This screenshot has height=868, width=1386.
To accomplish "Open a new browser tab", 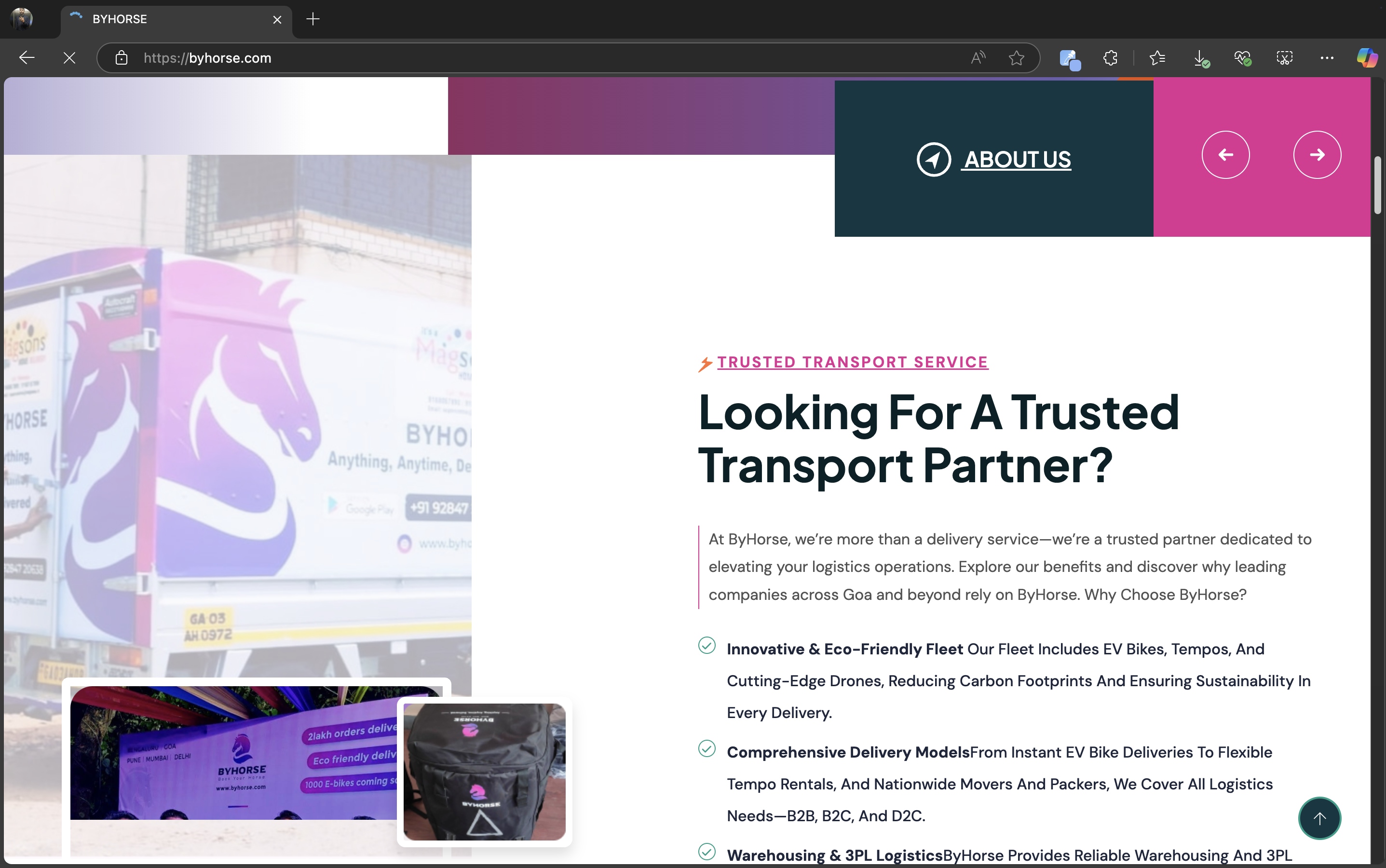I will (313, 19).
